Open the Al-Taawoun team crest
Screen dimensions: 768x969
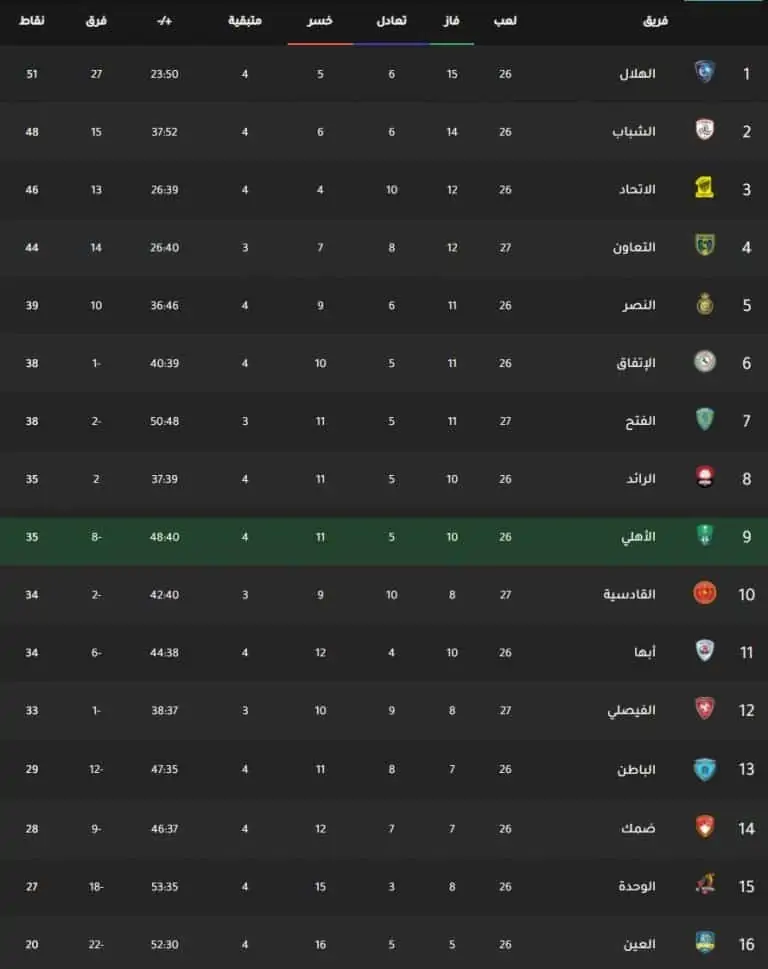704,245
